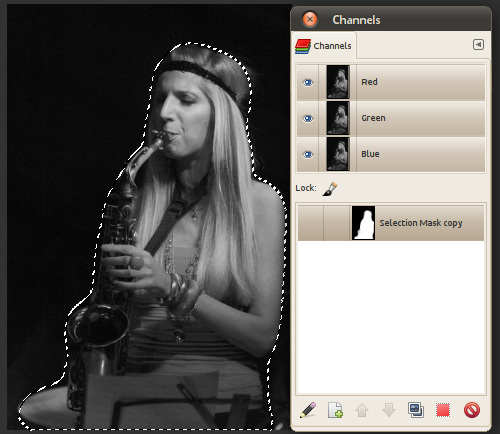Click the red Channel to selection icon
Image resolution: width=500 pixels, height=434 pixels.
pos(443,410)
